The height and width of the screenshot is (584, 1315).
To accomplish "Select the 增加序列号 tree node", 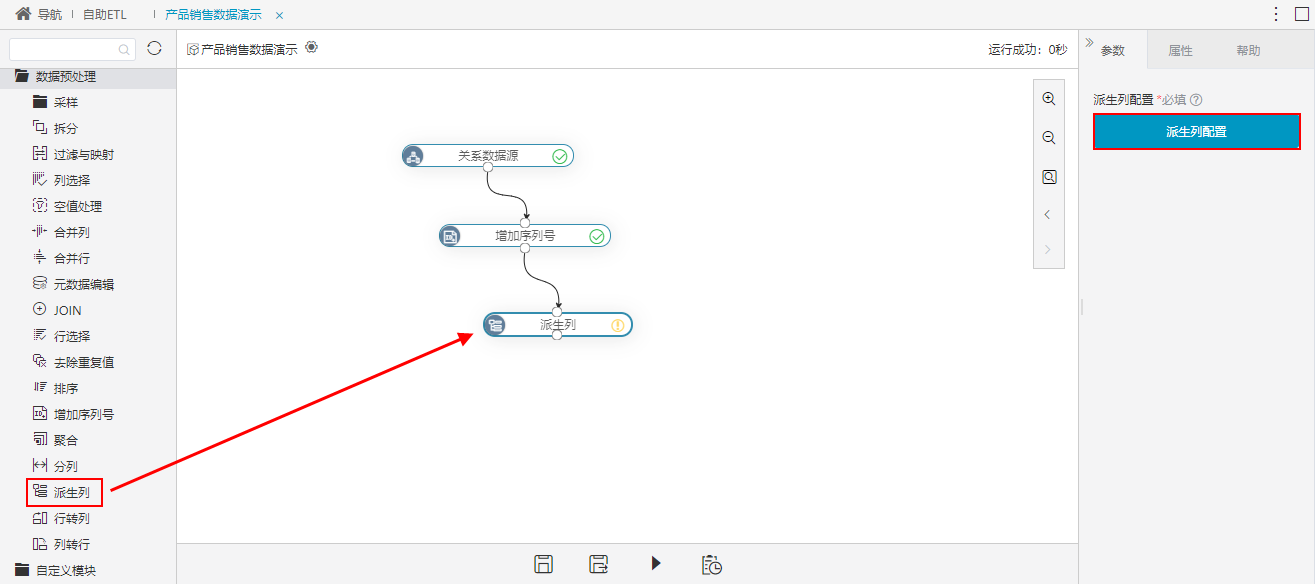I will point(73,414).
